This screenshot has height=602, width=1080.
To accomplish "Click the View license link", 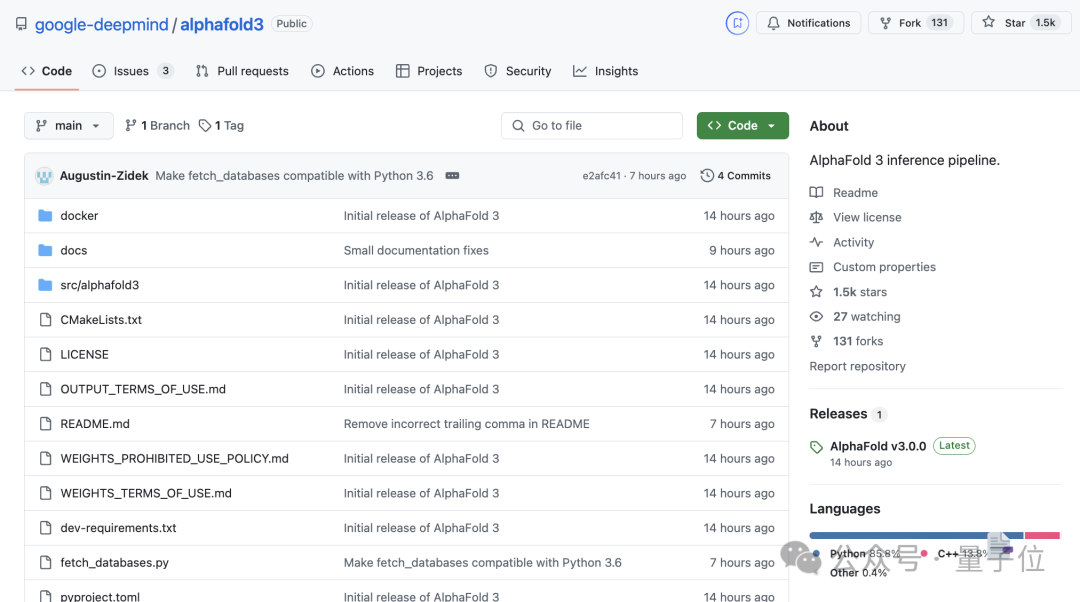I will [867, 217].
